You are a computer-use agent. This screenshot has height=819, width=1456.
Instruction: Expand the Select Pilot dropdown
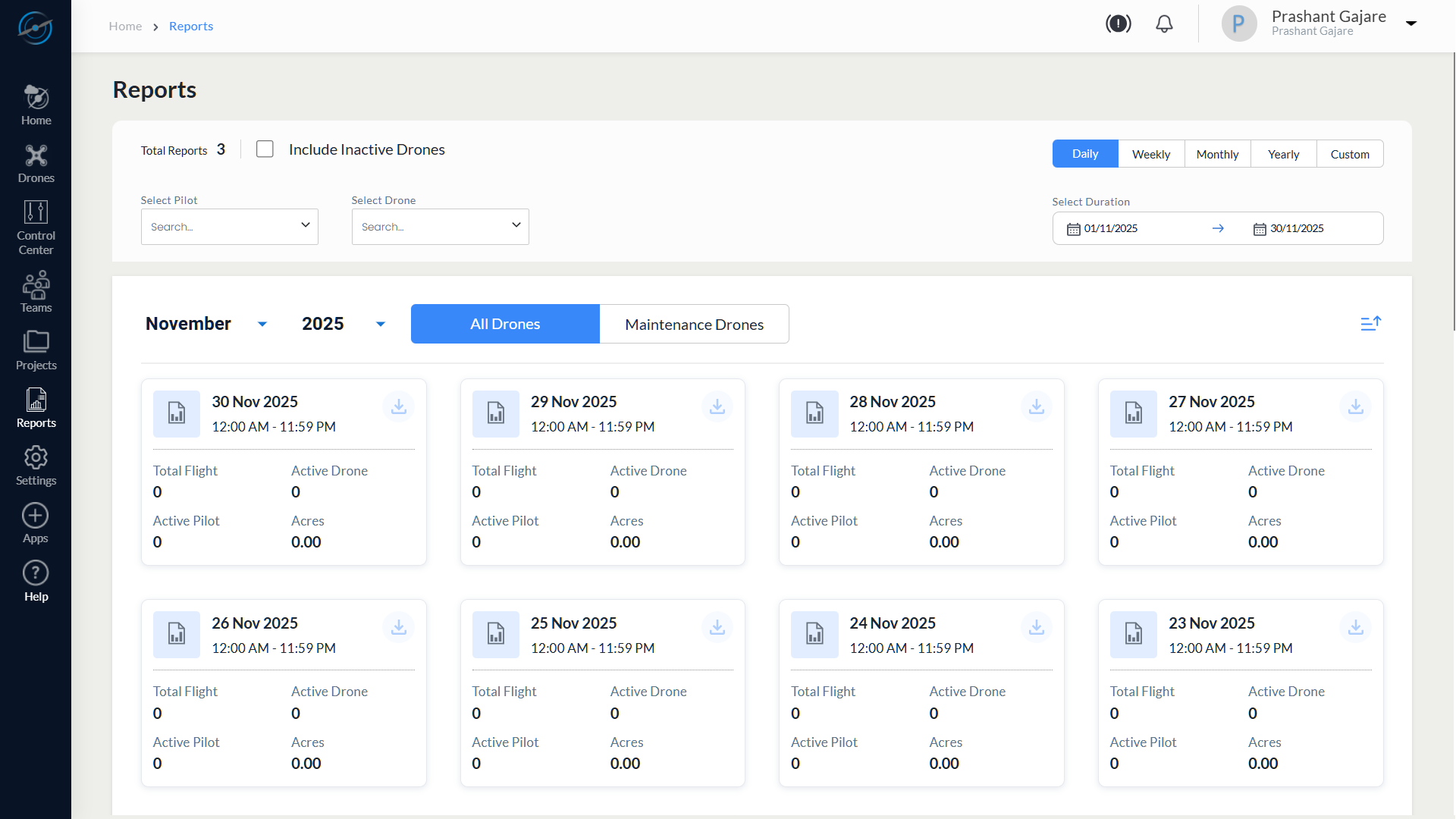click(229, 227)
